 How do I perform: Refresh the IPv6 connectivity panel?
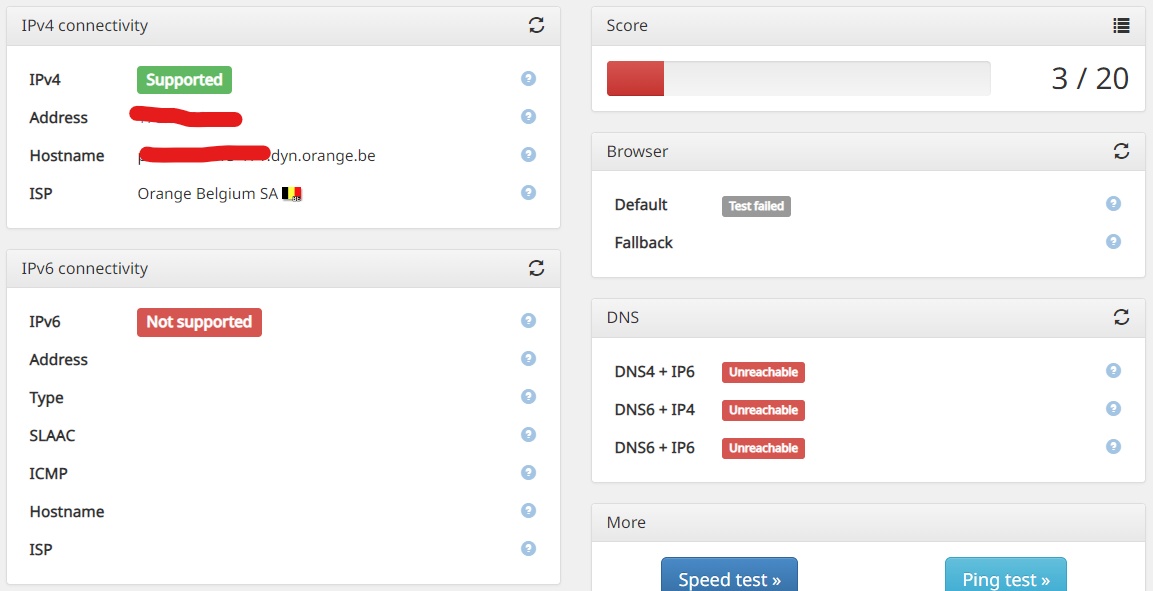537,268
